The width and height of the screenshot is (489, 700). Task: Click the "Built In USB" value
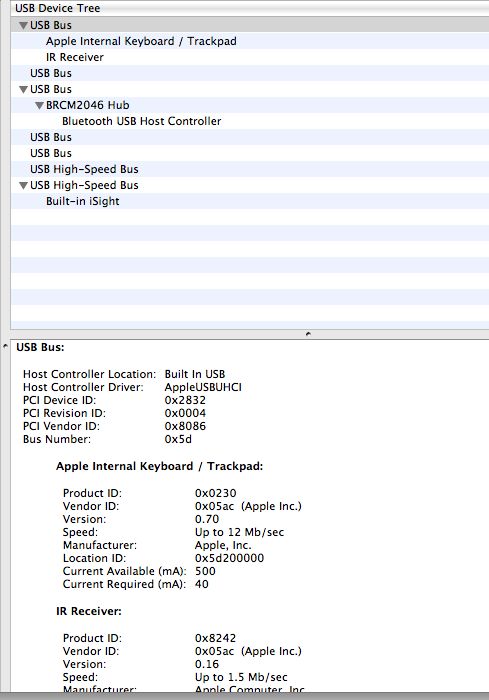tap(195, 374)
